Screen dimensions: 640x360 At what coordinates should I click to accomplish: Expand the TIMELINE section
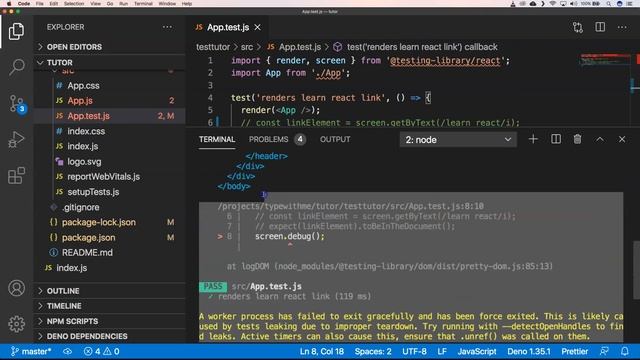pos(109,306)
